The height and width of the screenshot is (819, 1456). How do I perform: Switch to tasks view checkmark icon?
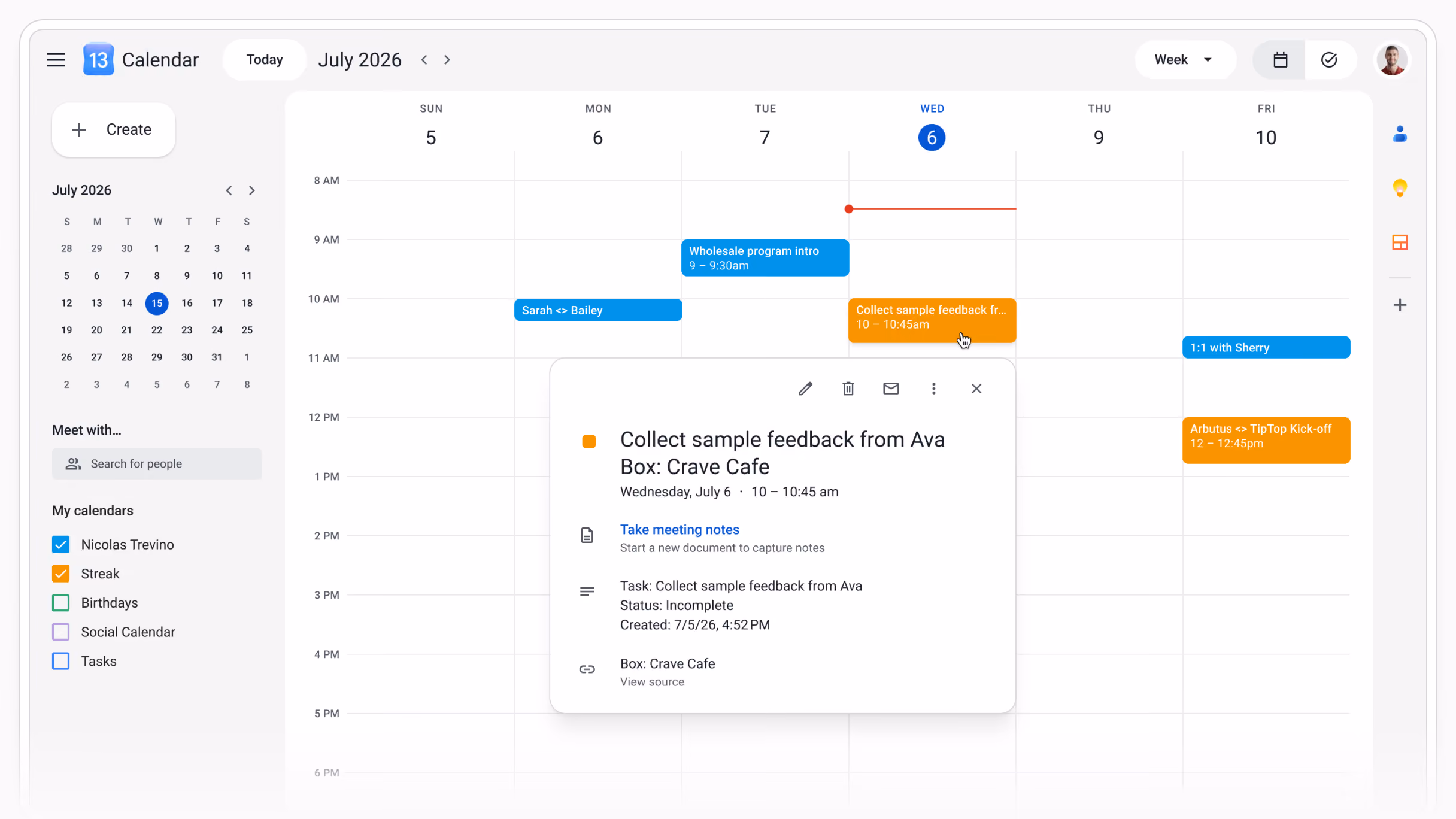coord(1329,60)
